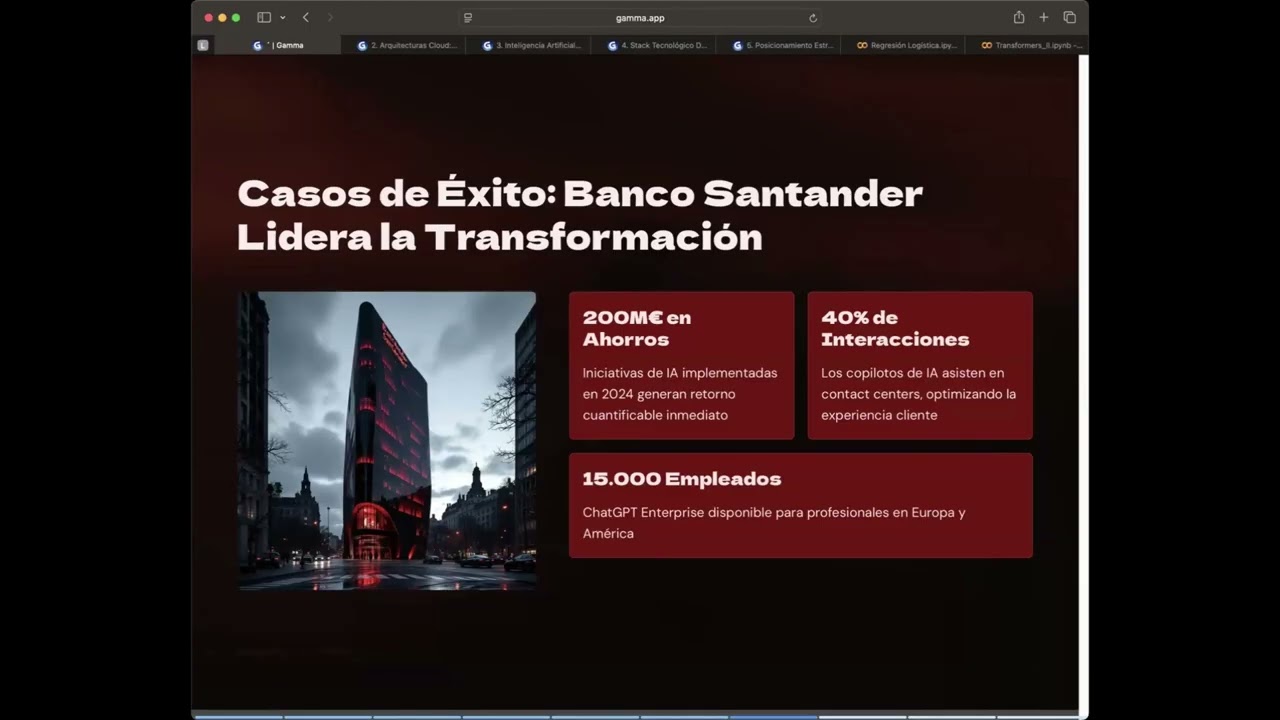Screen dimensions: 1280x720
Task: Switch to the 'Transformers_II.ipynb' tab
Action: coord(1029,45)
